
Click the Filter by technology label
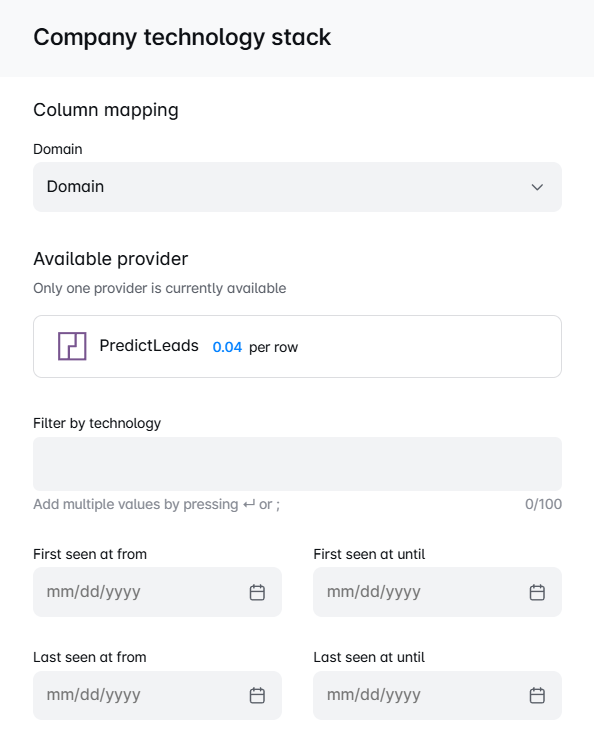(x=97, y=423)
